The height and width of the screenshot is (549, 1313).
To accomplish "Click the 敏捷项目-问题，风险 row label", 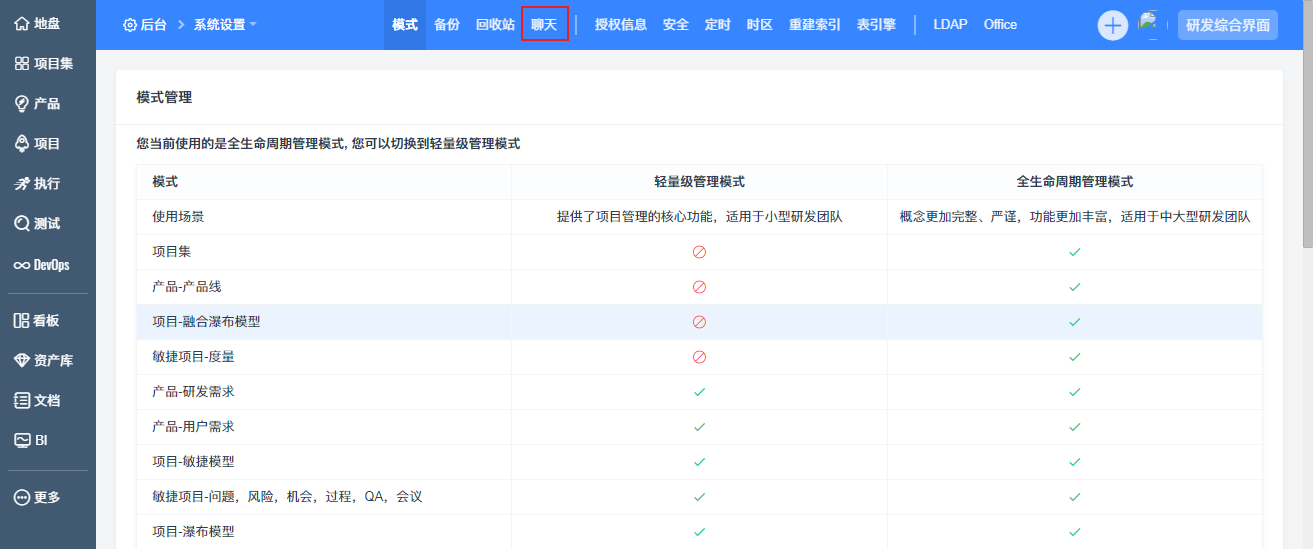I will 287,496.
